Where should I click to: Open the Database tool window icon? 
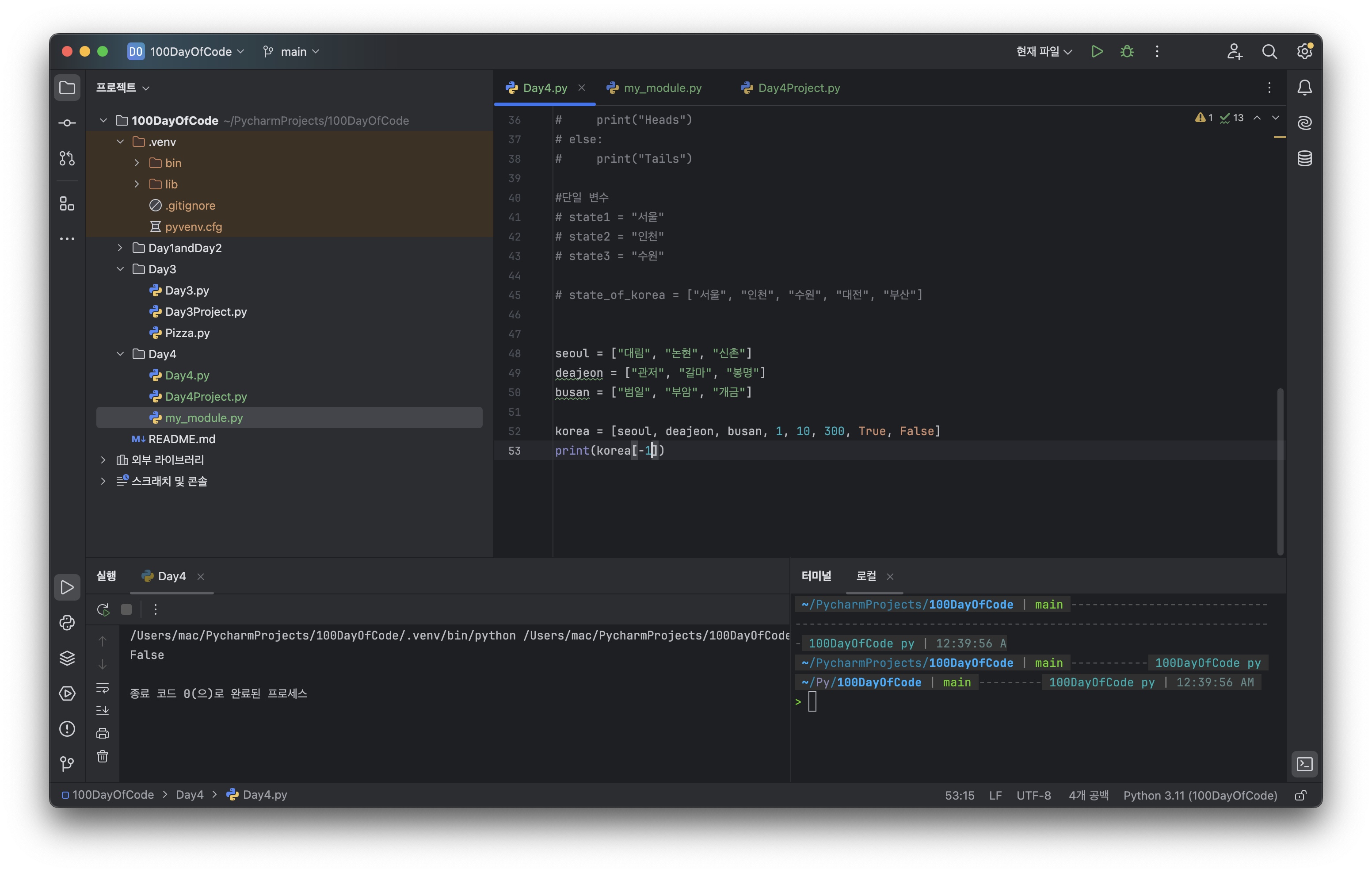click(1304, 158)
